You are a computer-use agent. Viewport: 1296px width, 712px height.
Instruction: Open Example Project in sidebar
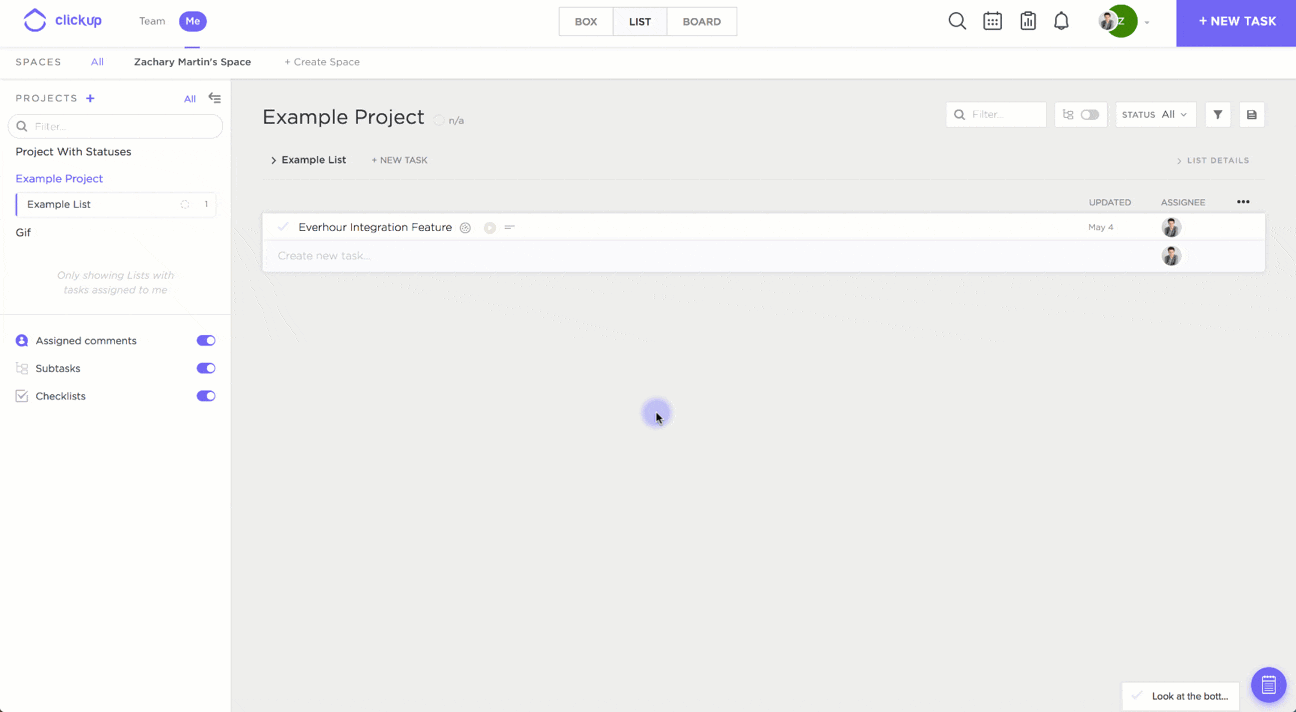point(59,179)
